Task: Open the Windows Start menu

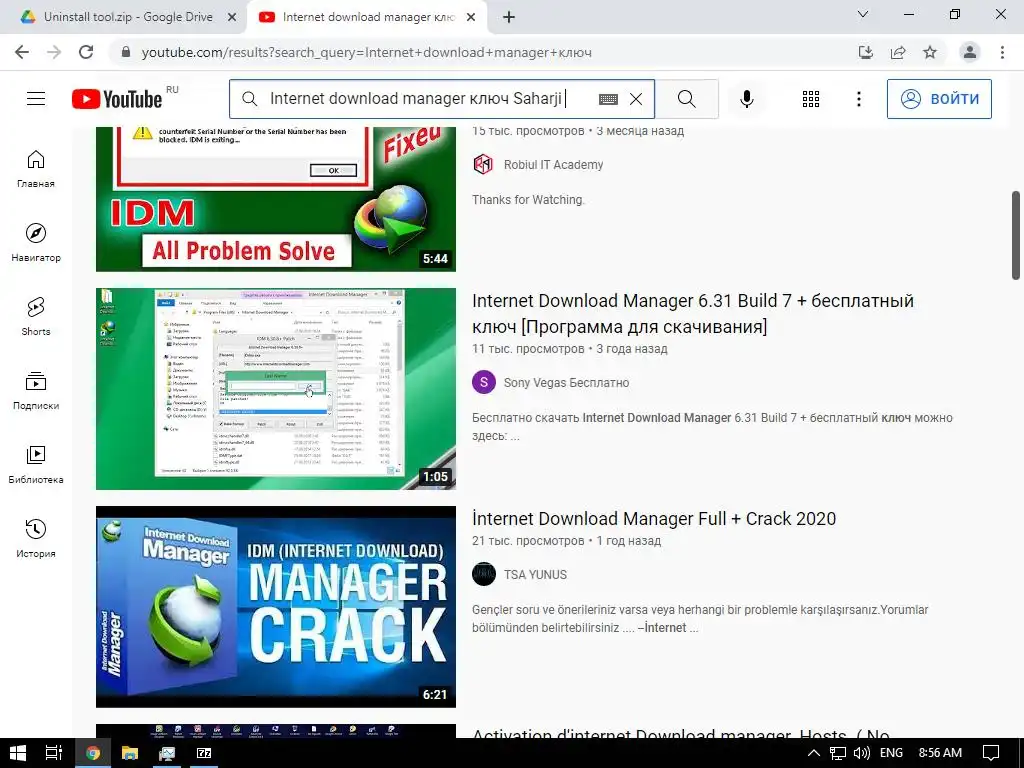Action: pos(18,753)
